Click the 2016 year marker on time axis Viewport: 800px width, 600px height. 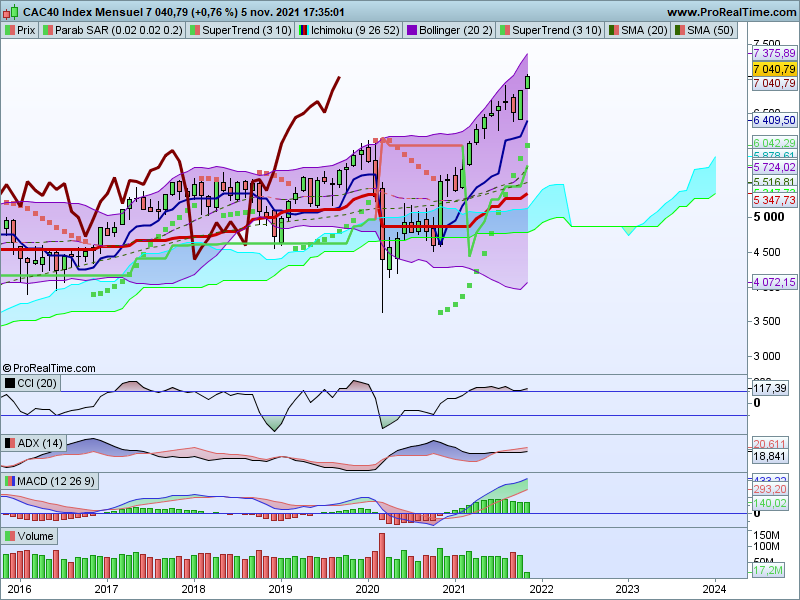tap(19, 589)
